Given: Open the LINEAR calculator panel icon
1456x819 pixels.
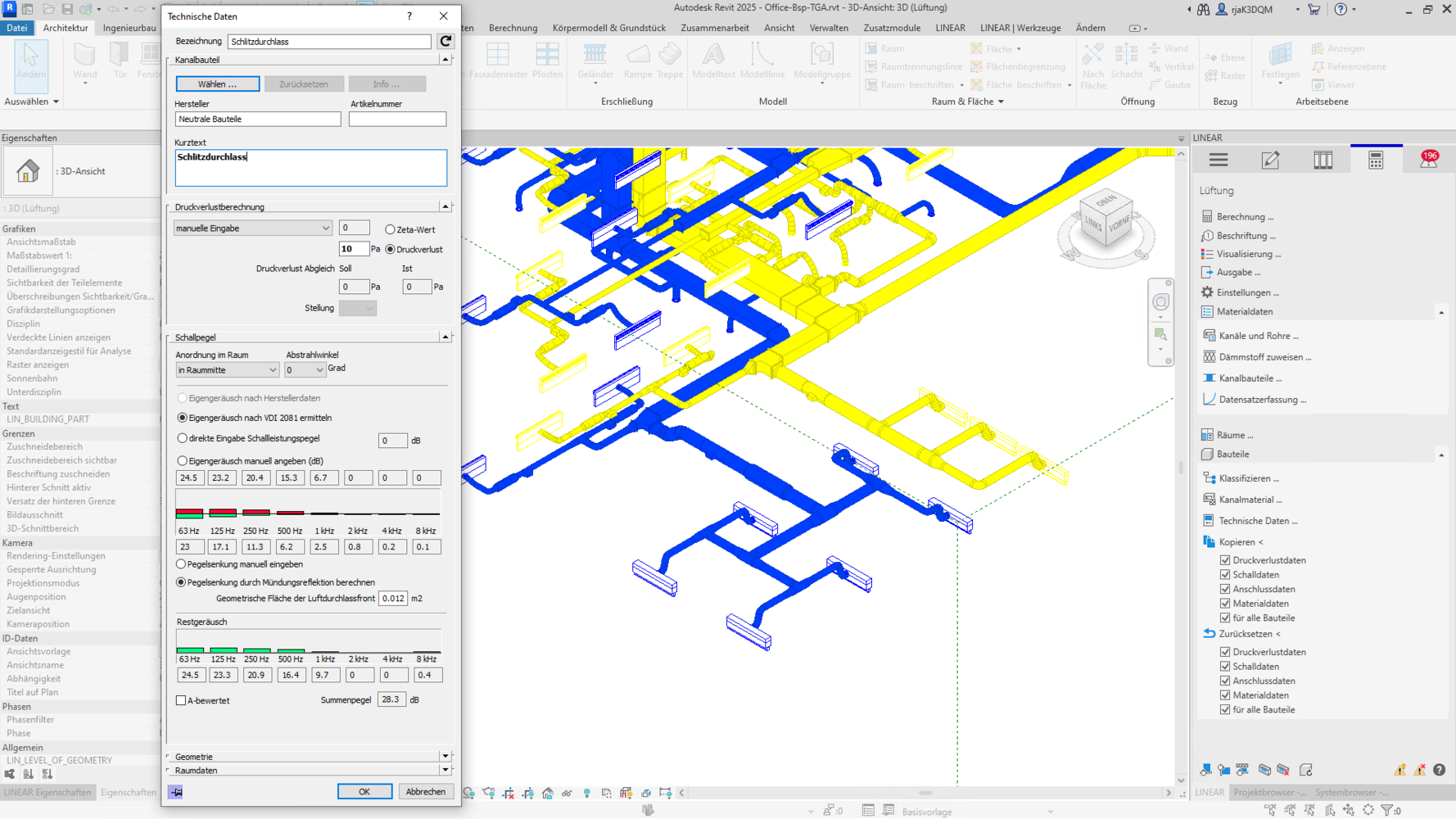Looking at the screenshot, I should (1376, 161).
